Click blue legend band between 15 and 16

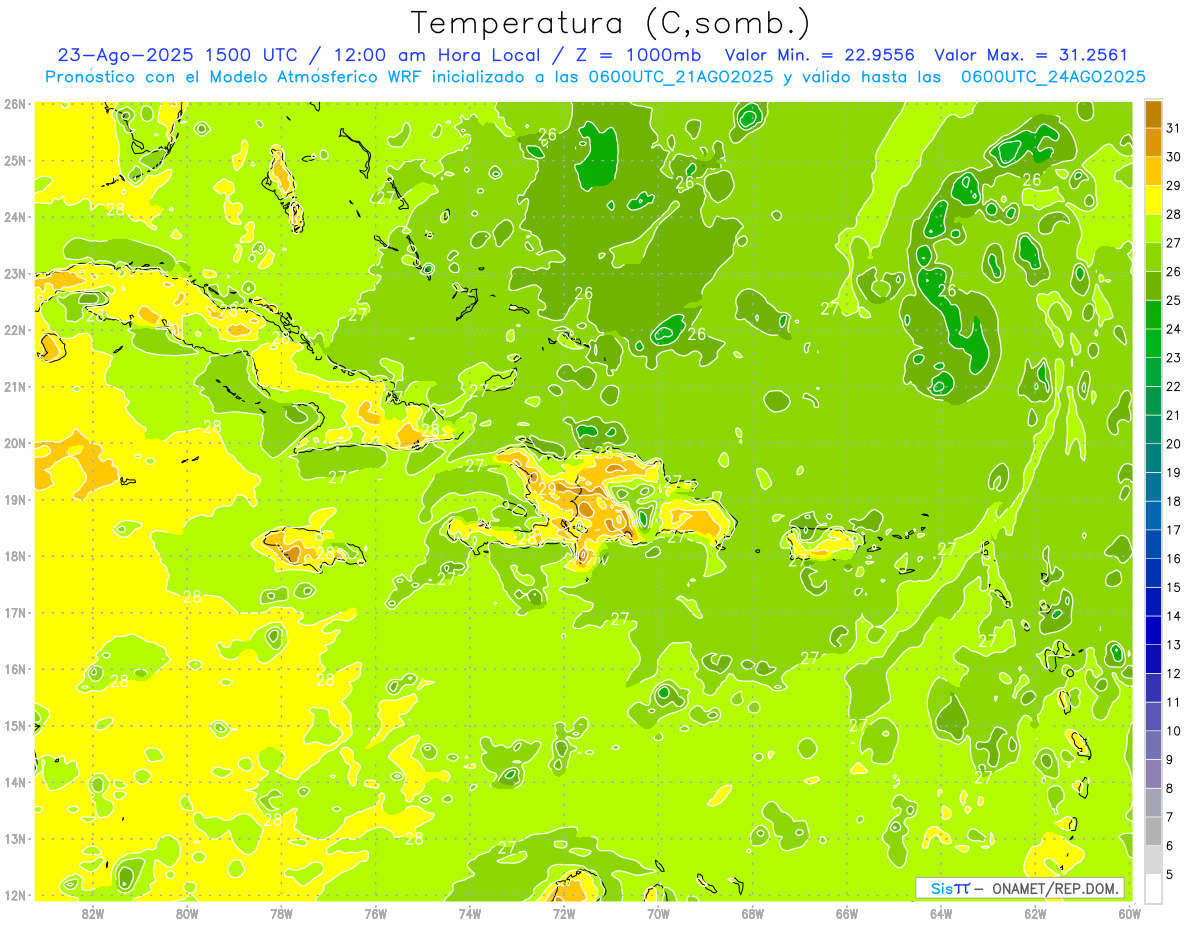[1153, 573]
